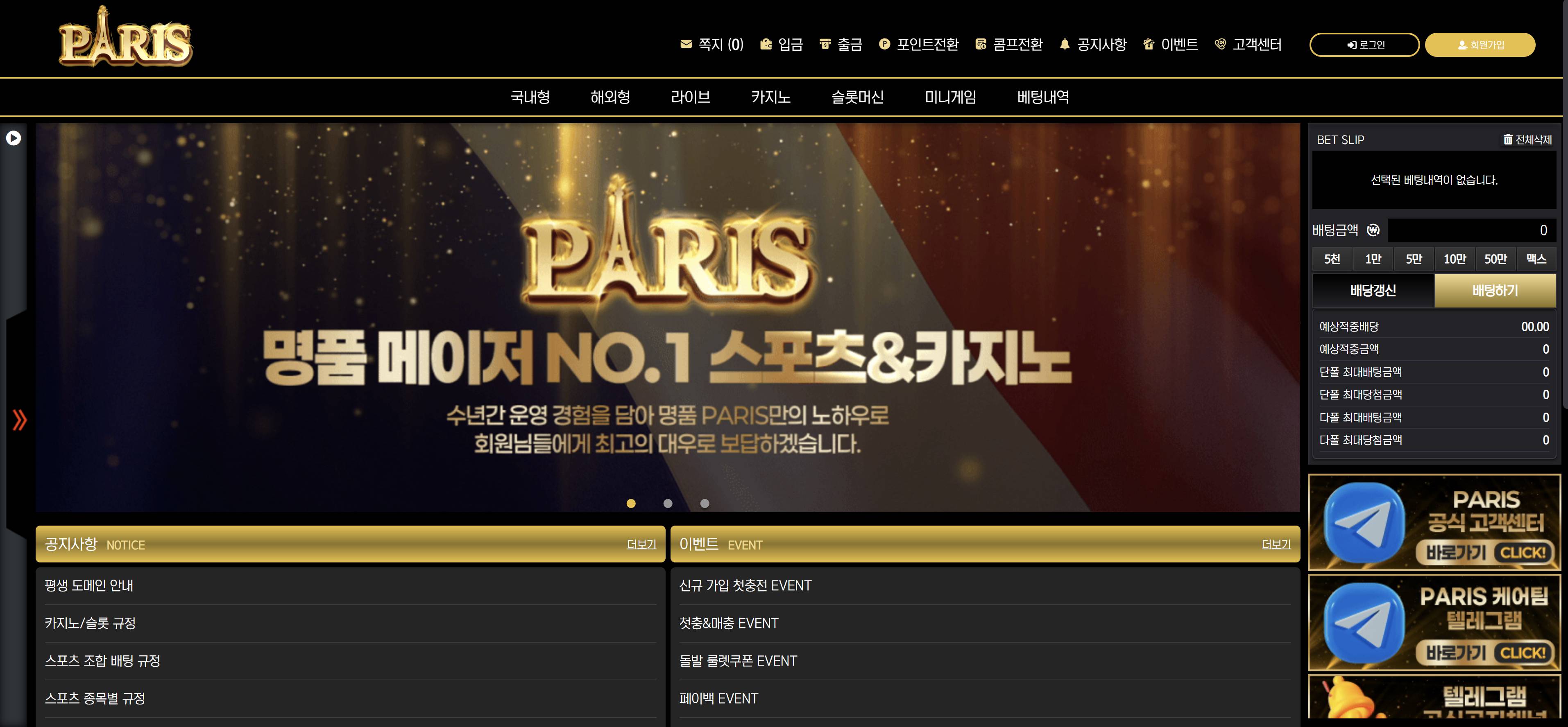Click the 포인트전환 P coin icon
1568x727 pixels.
click(x=884, y=44)
